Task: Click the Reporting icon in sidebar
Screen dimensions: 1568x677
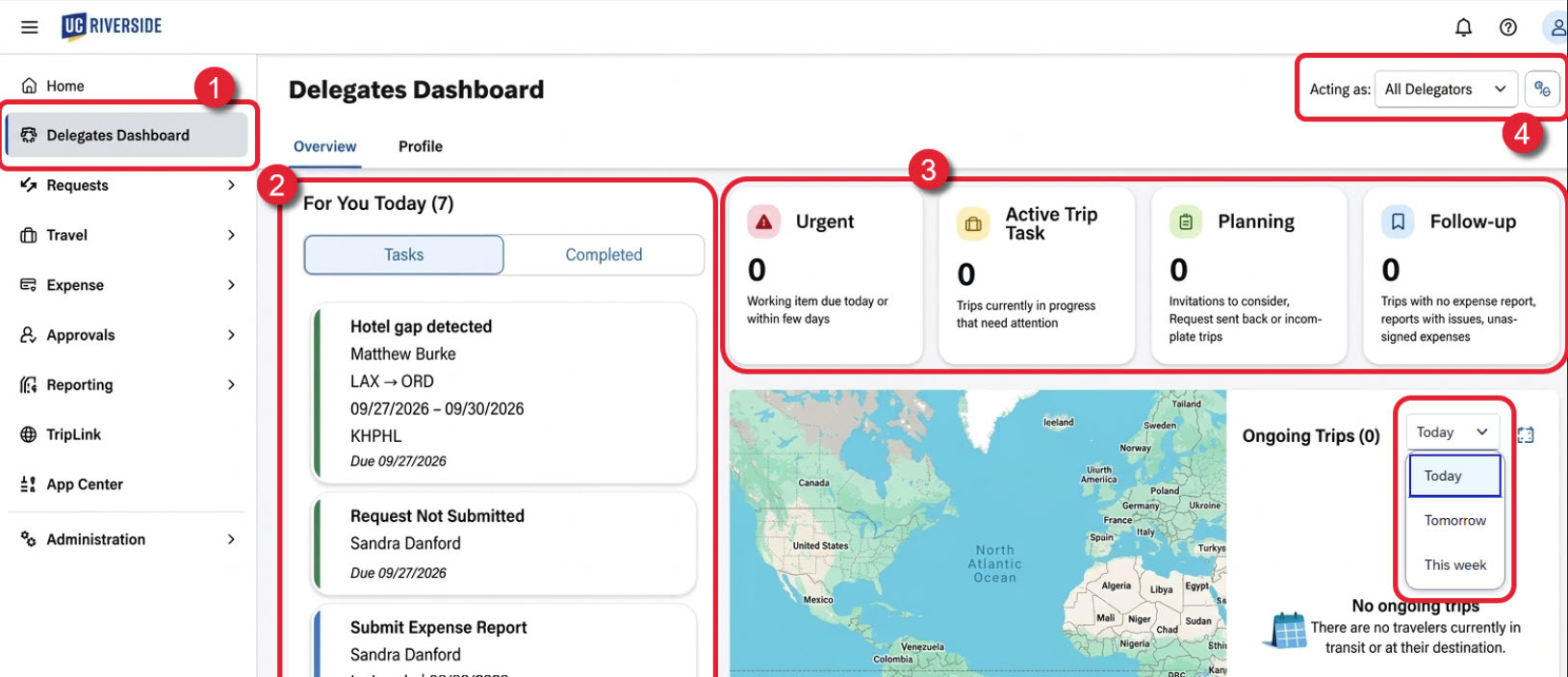Action: point(29,385)
